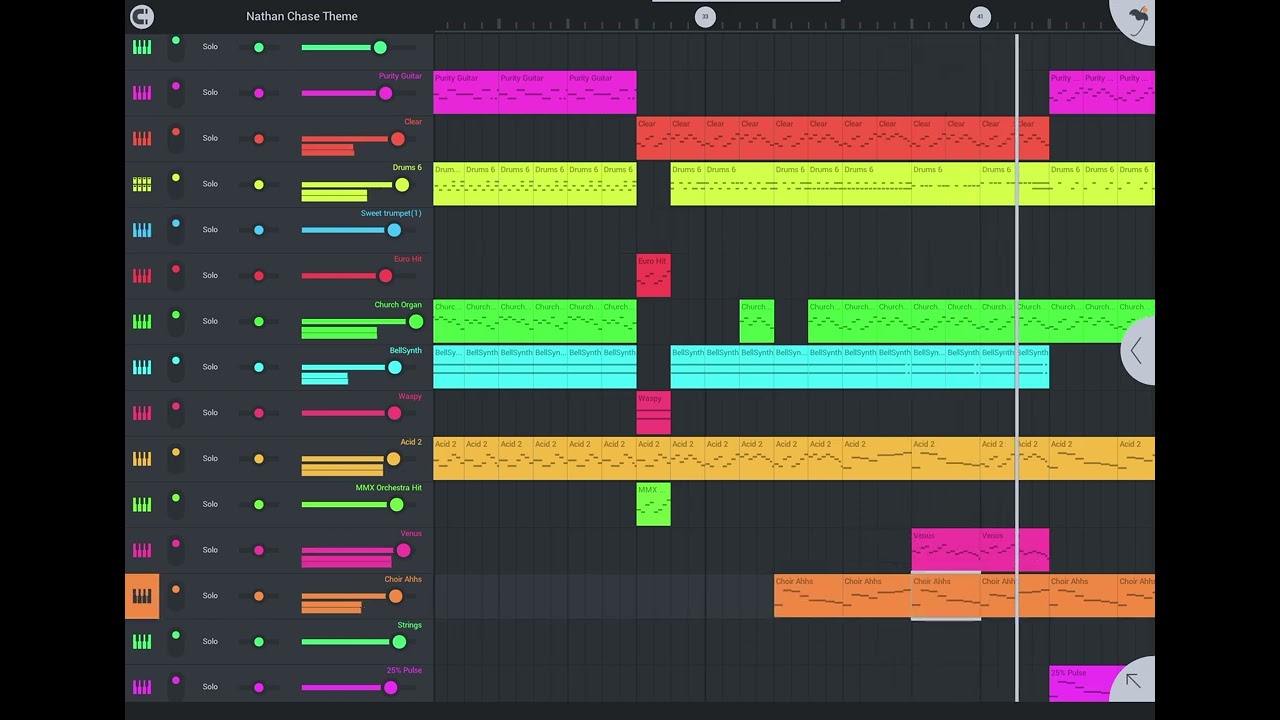Toggle mute on Choir Ahhs track
Image resolution: width=1280 pixels, height=720 pixels.
click(175, 595)
